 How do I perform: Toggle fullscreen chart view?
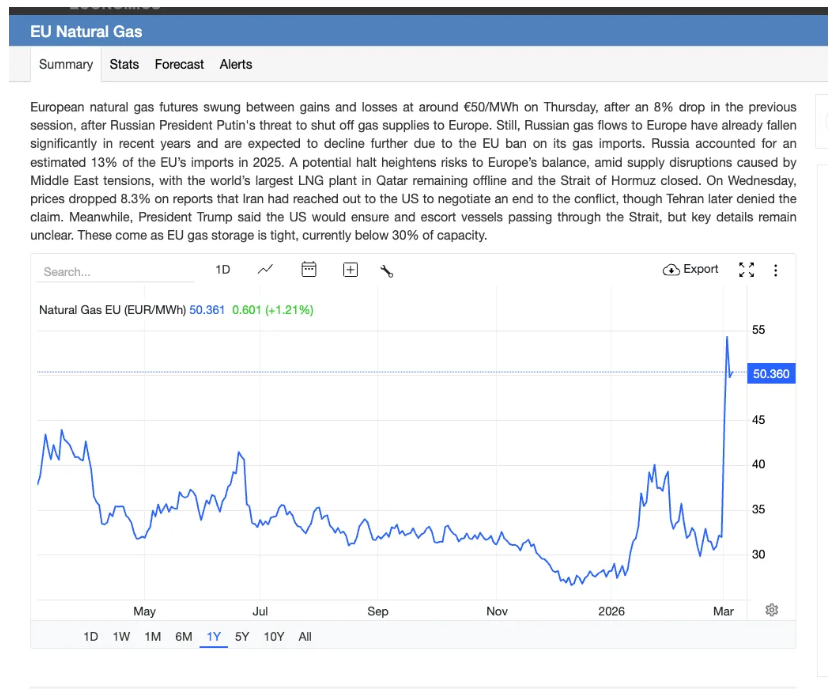tap(746, 270)
